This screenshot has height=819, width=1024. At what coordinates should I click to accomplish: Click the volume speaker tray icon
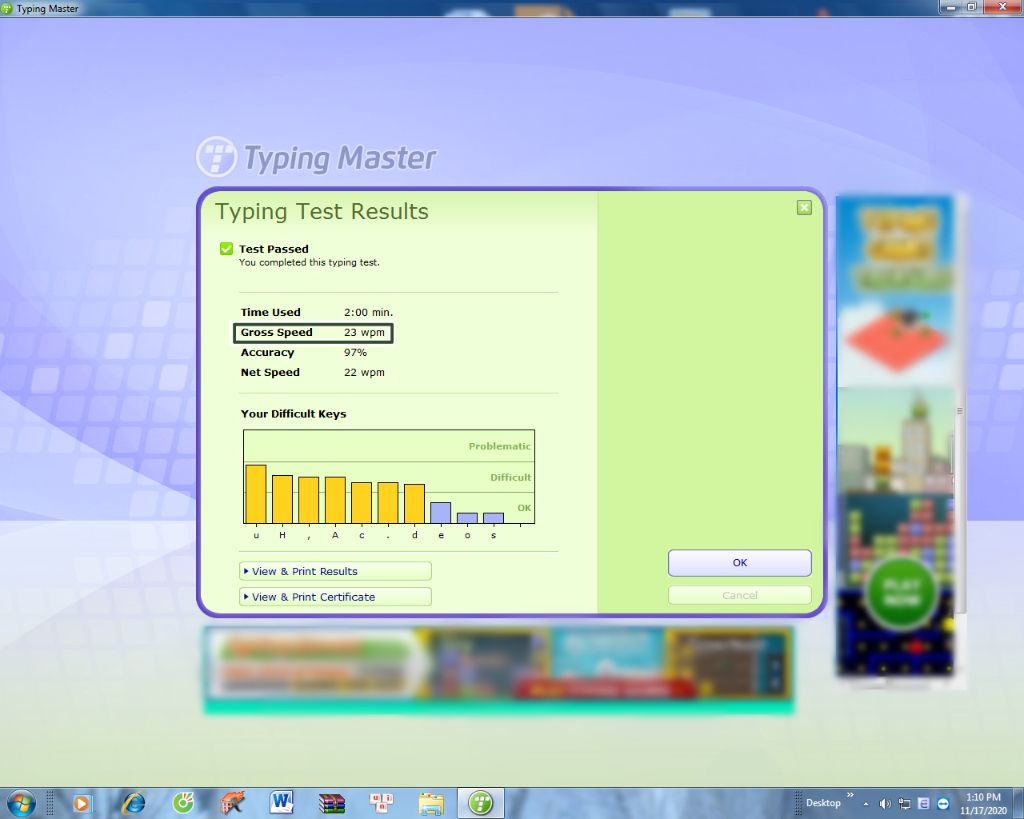885,803
